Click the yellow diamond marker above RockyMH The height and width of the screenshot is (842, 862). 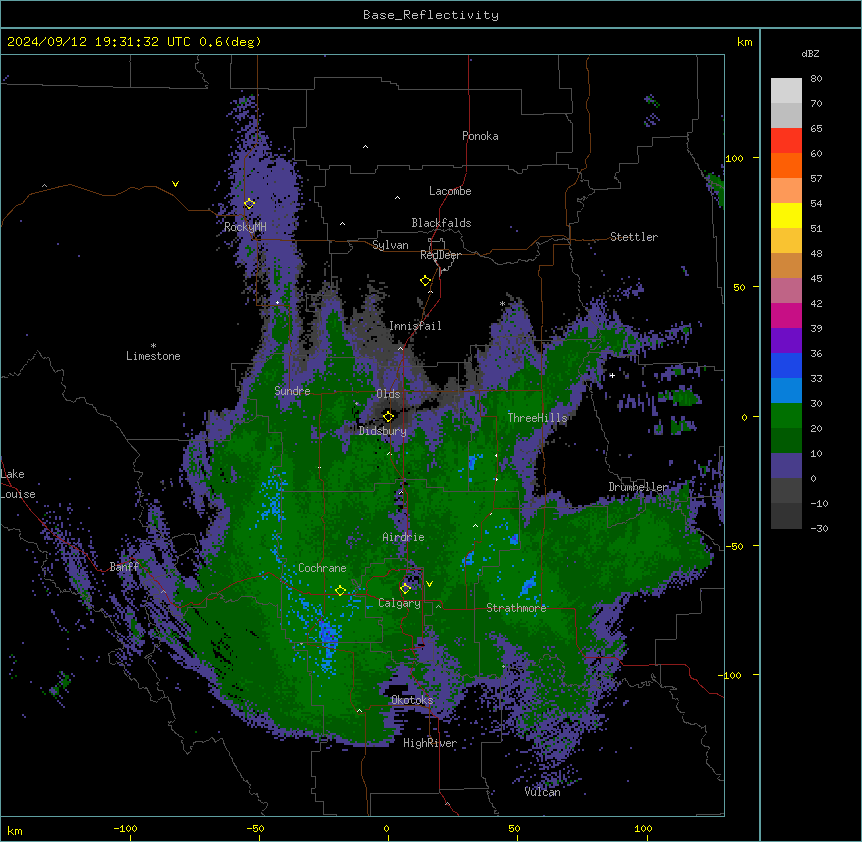[x=249, y=204]
